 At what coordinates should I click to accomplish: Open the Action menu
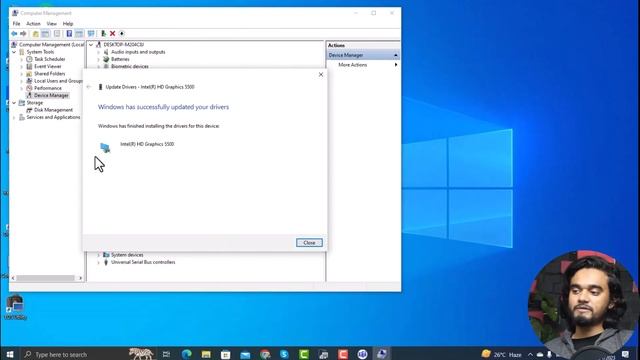point(33,24)
